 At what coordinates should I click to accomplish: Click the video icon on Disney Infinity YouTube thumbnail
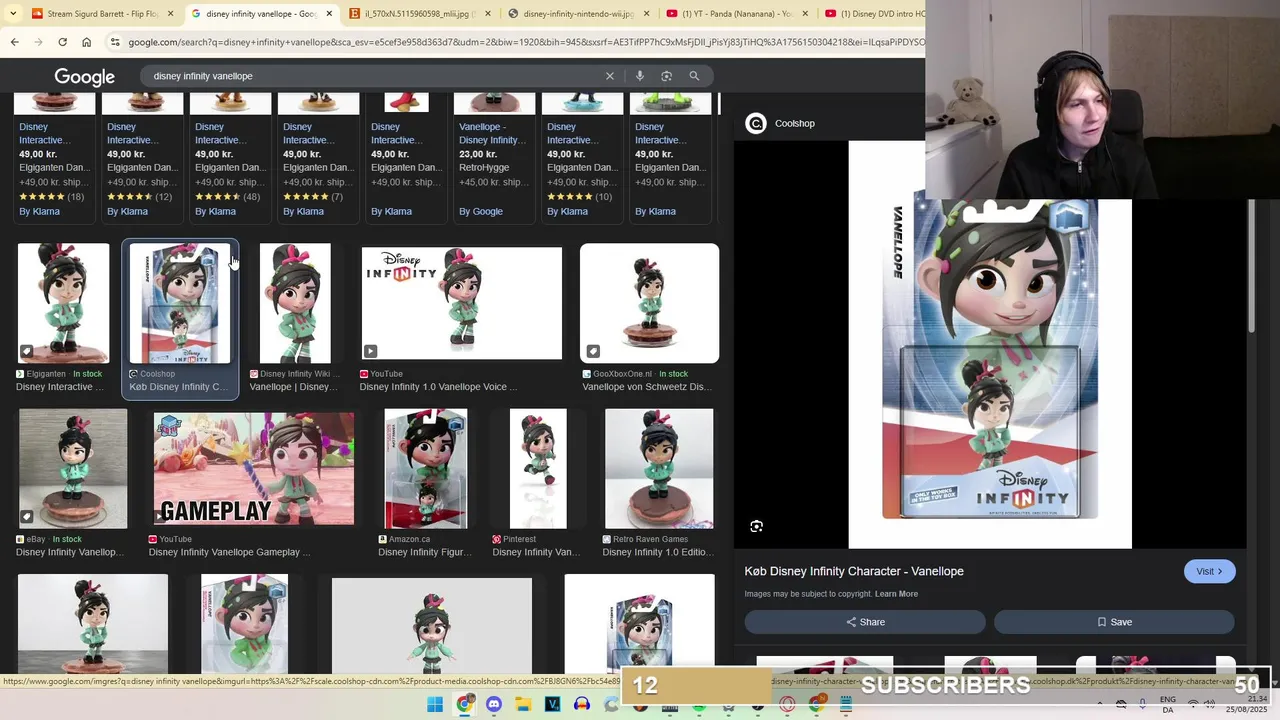click(x=370, y=351)
